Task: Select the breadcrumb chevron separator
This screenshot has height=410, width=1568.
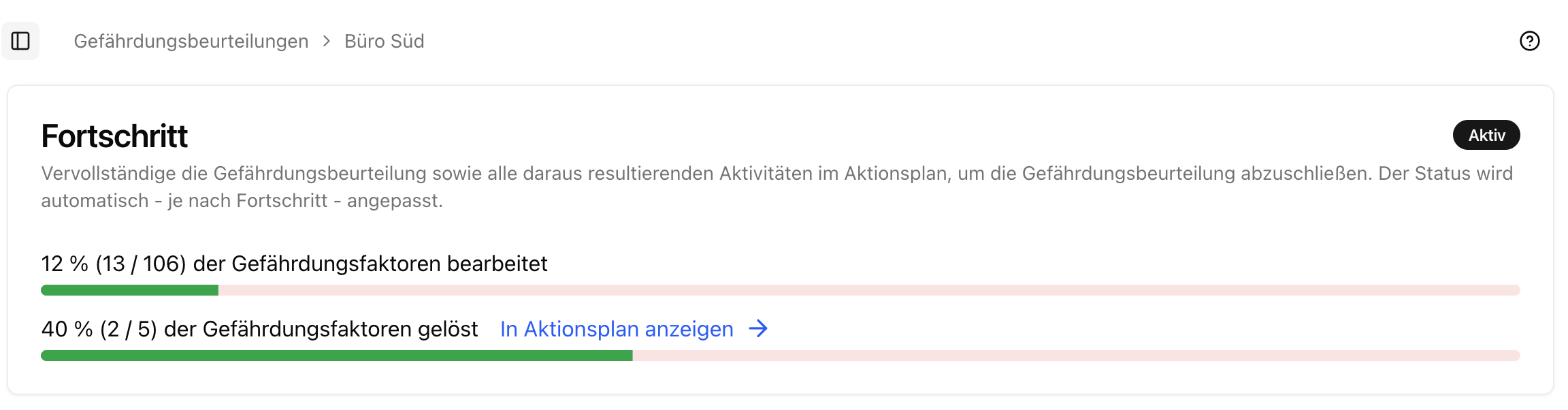Action: click(x=327, y=42)
